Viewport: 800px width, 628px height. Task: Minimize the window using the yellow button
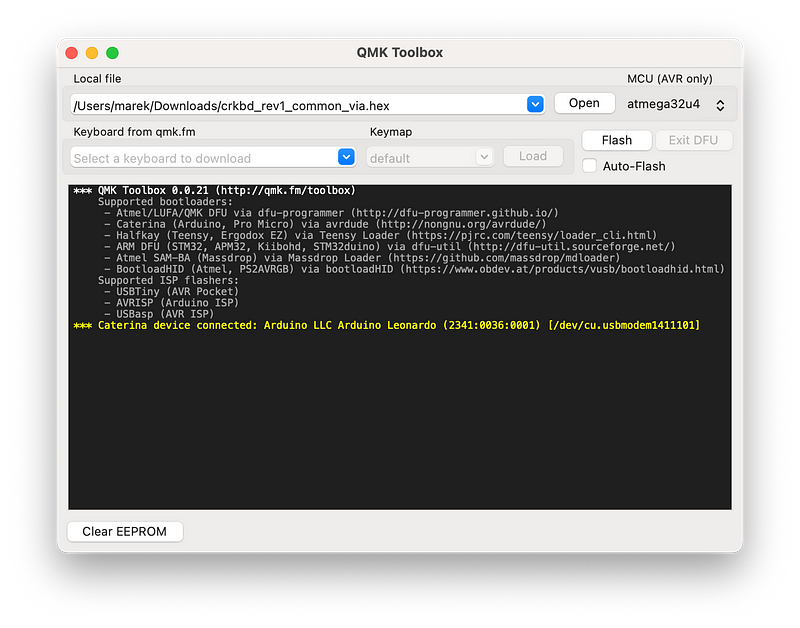tap(92, 53)
